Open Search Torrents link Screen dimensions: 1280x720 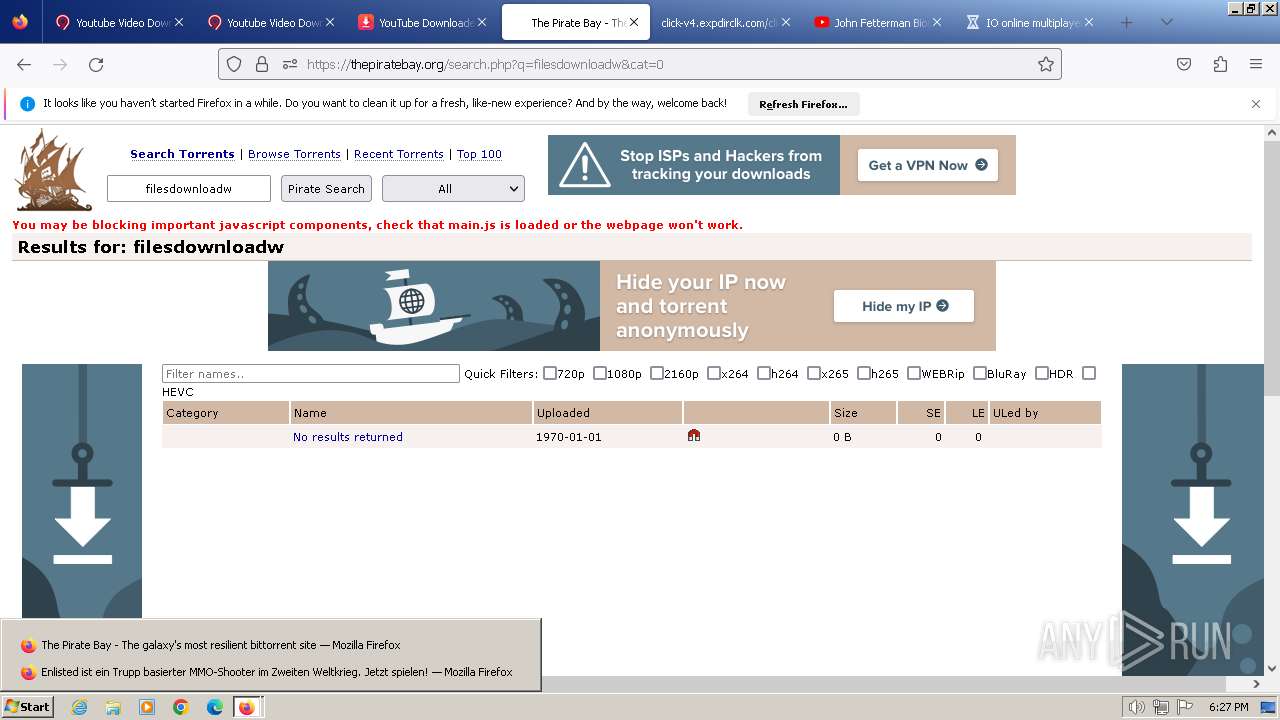pyautogui.click(x=182, y=154)
